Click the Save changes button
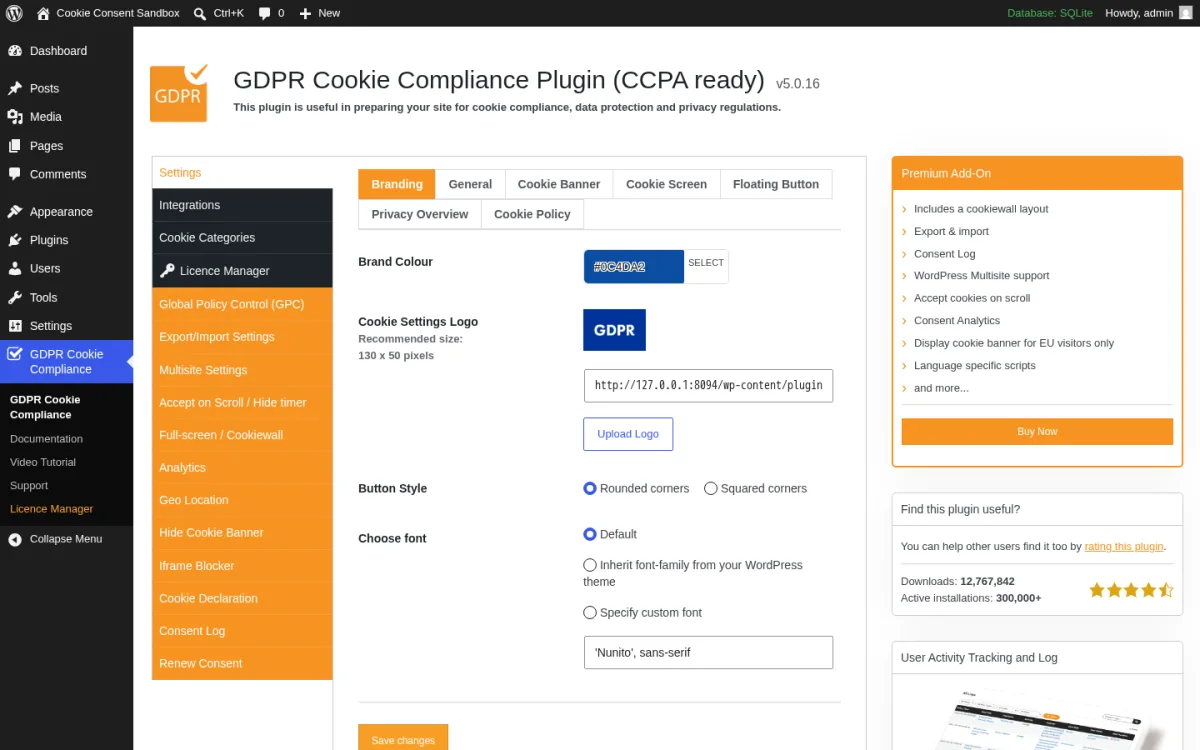This screenshot has height=750, width=1200. click(x=403, y=739)
